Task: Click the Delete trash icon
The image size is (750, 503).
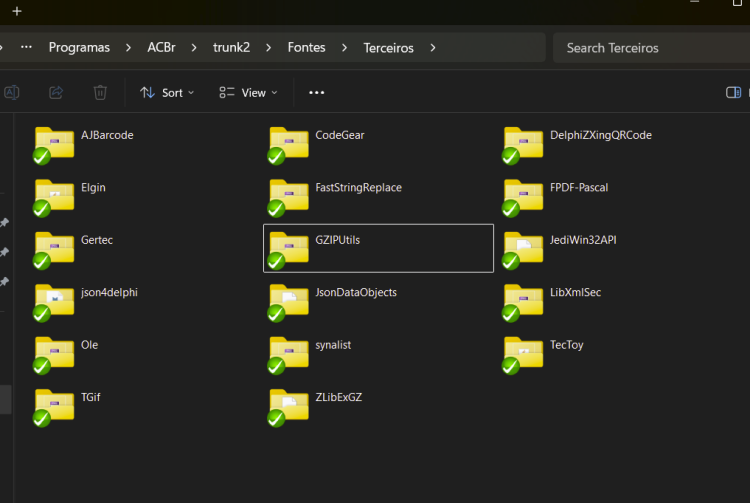Action: (x=100, y=92)
